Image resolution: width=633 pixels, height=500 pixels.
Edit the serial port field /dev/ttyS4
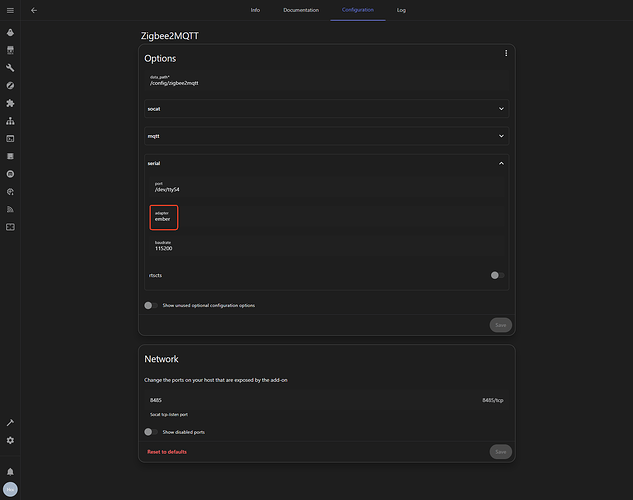tap(327, 187)
